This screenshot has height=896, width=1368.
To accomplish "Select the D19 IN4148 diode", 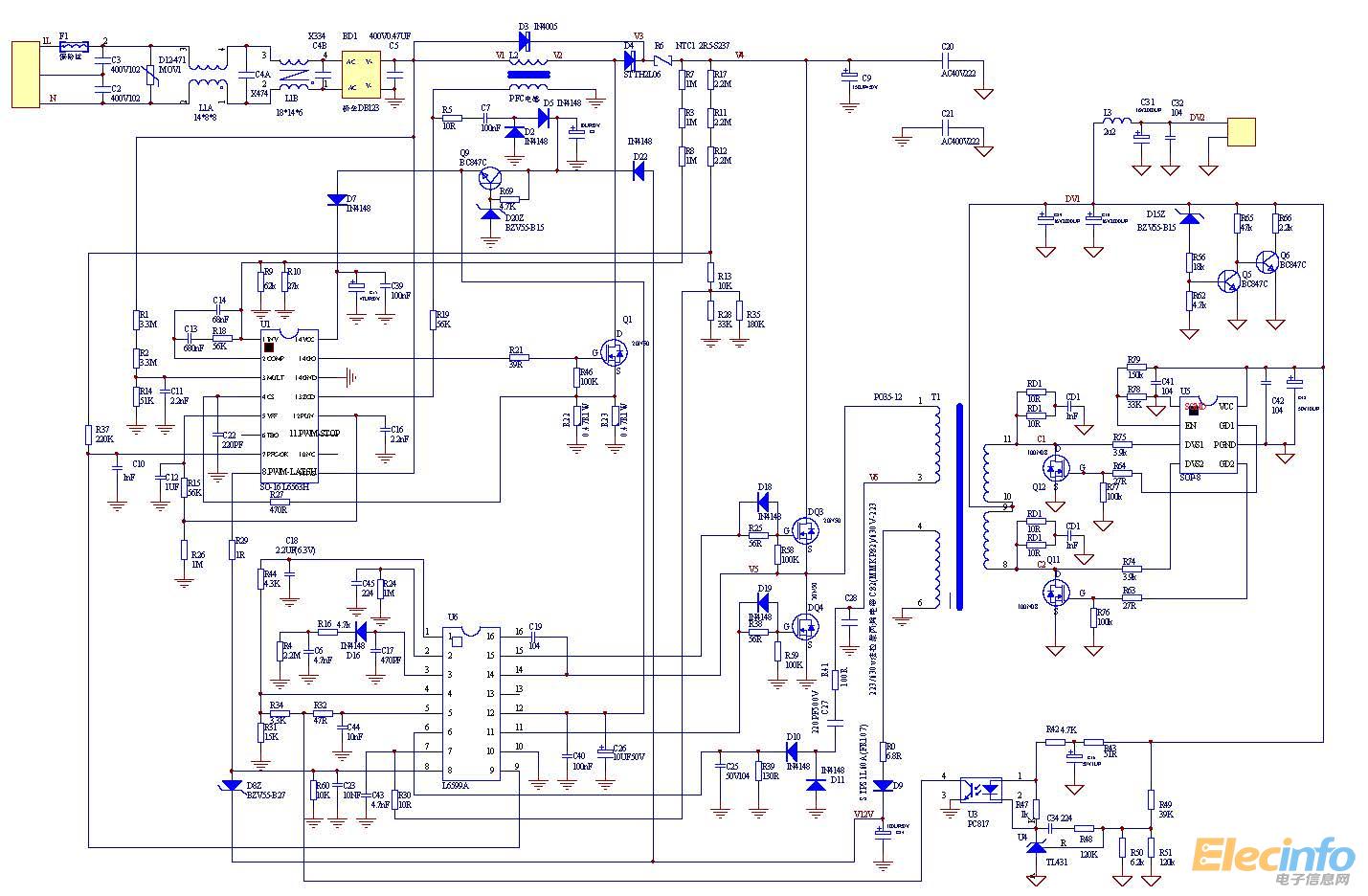I will [x=763, y=603].
